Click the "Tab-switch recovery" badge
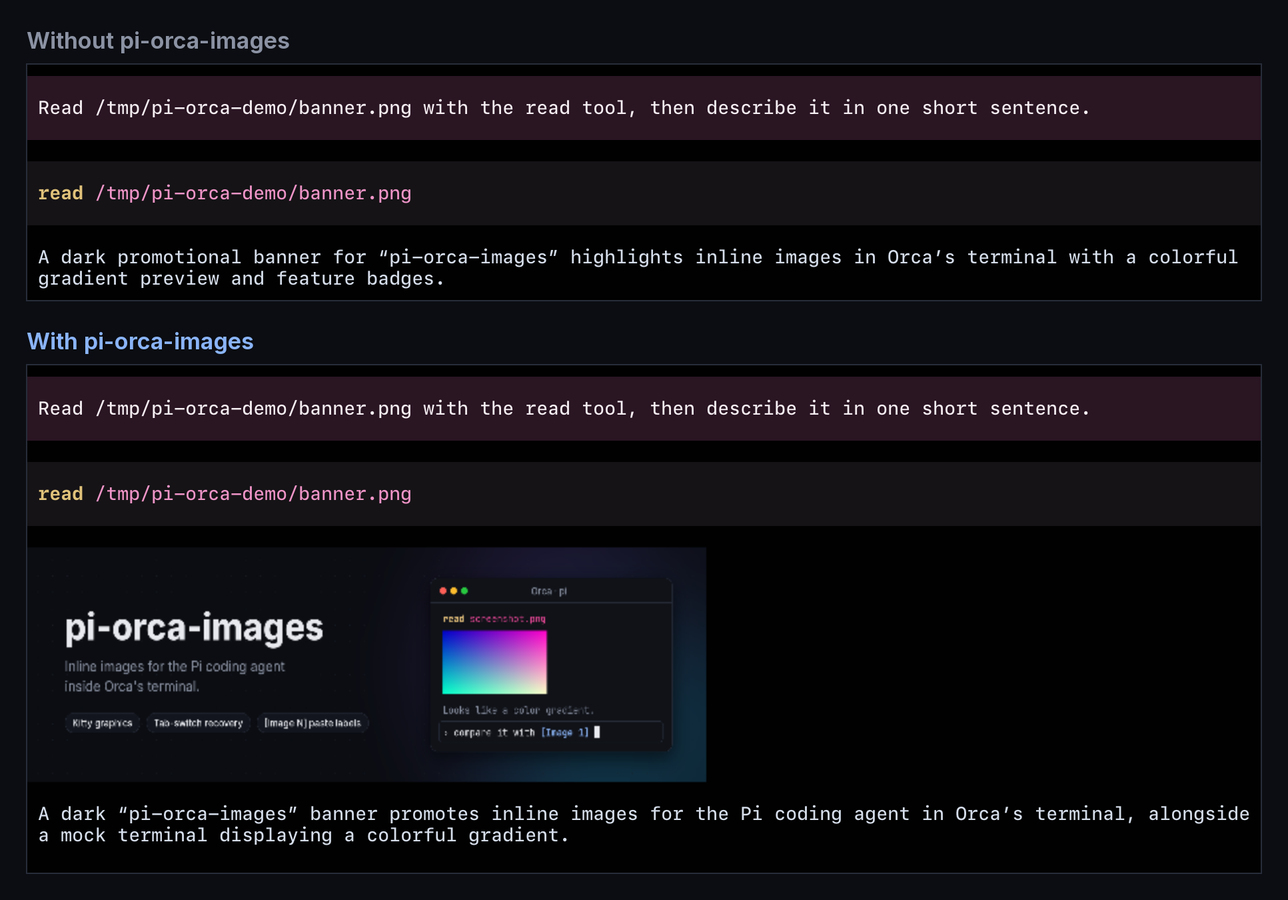Screen dimensions: 1288x900 (198, 722)
